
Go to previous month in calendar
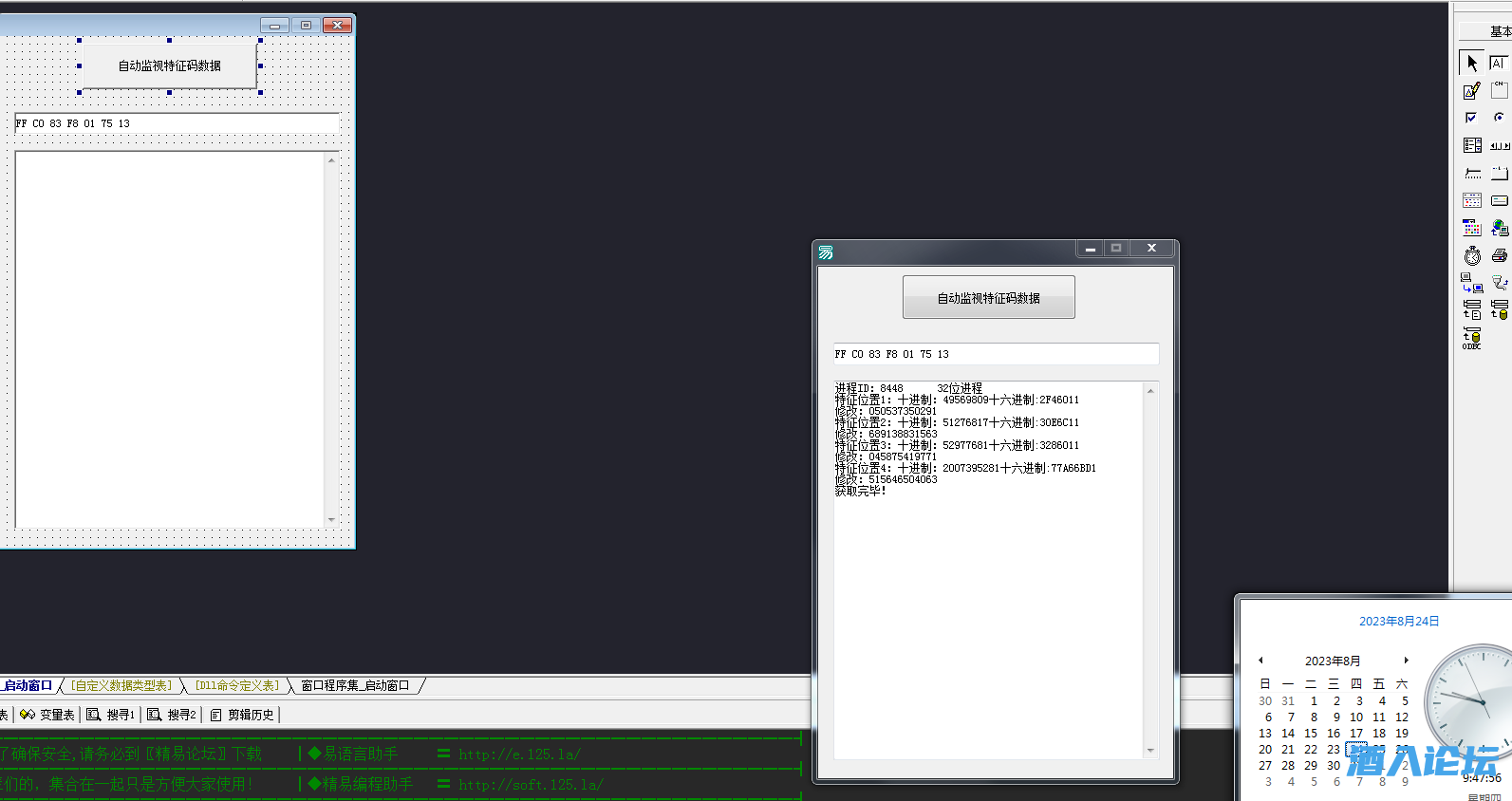1260,661
